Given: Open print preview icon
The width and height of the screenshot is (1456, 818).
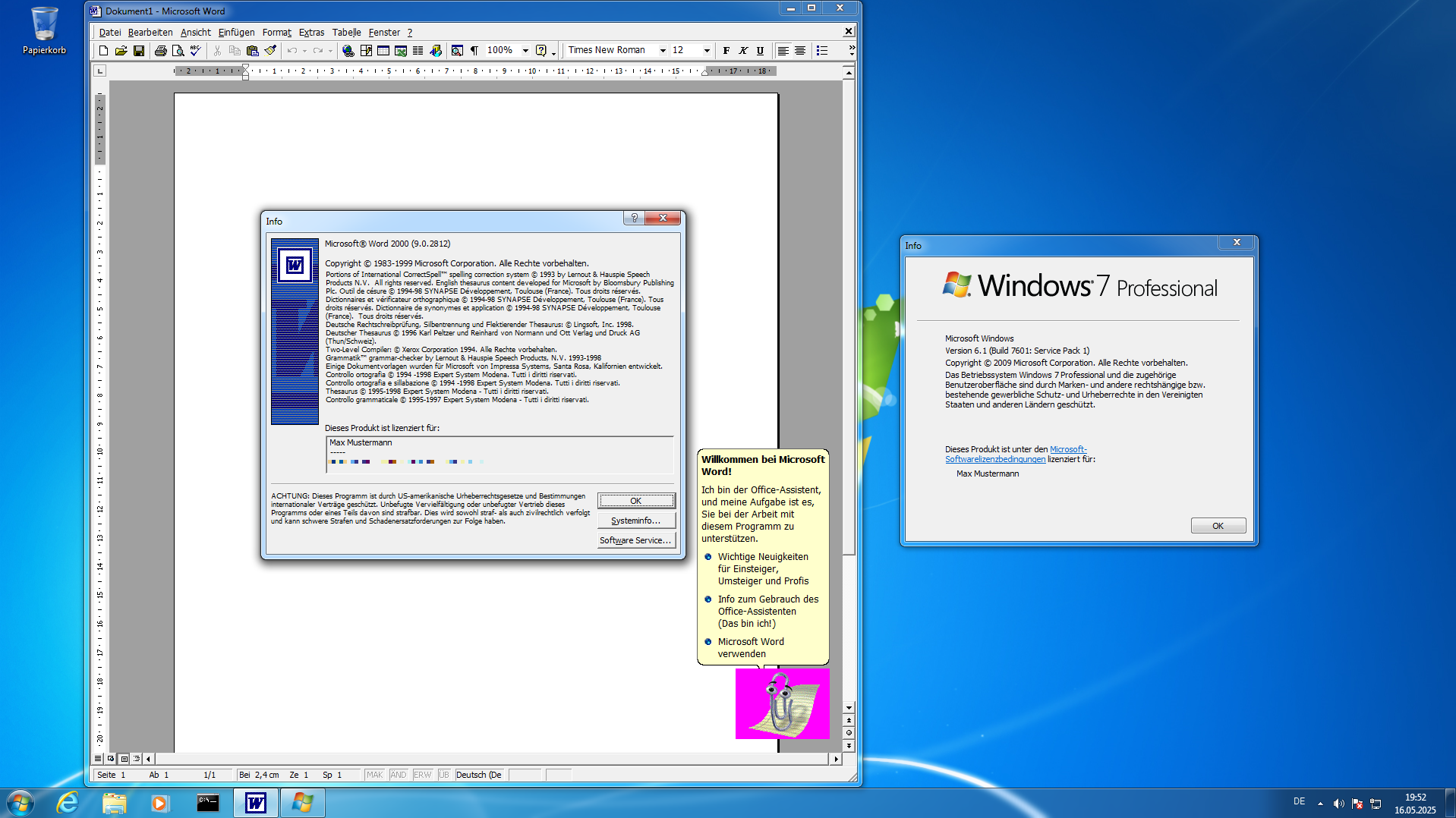Looking at the screenshot, I should [x=178, y=51].
